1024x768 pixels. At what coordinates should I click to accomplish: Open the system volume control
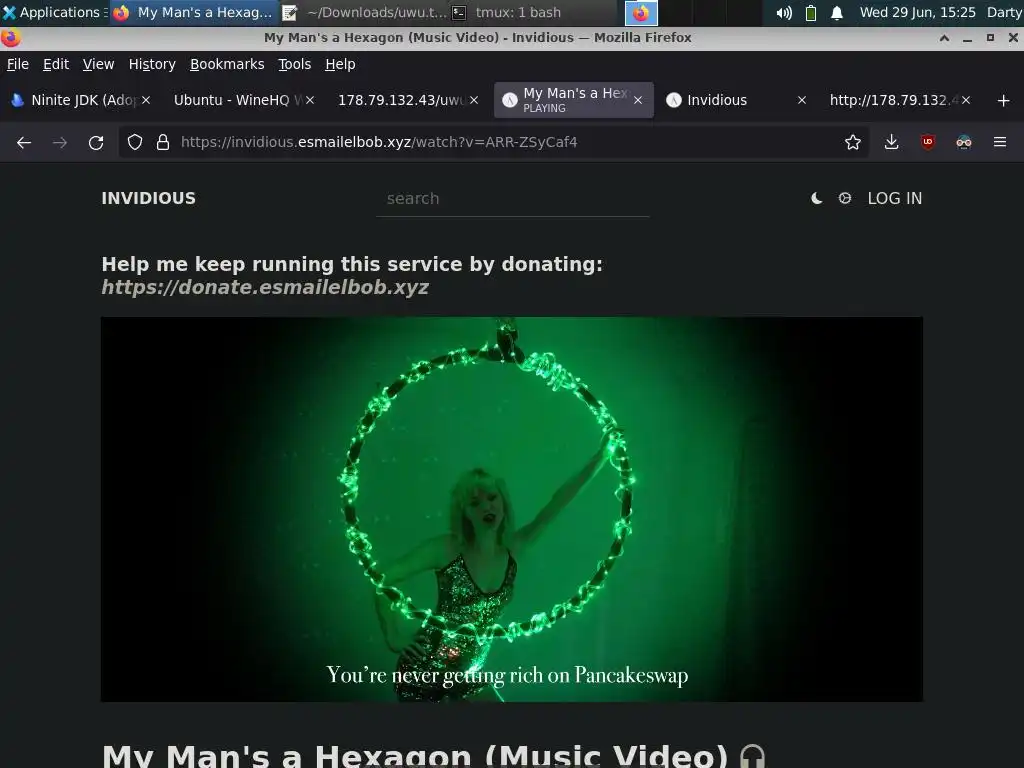[x=784, y=12]
